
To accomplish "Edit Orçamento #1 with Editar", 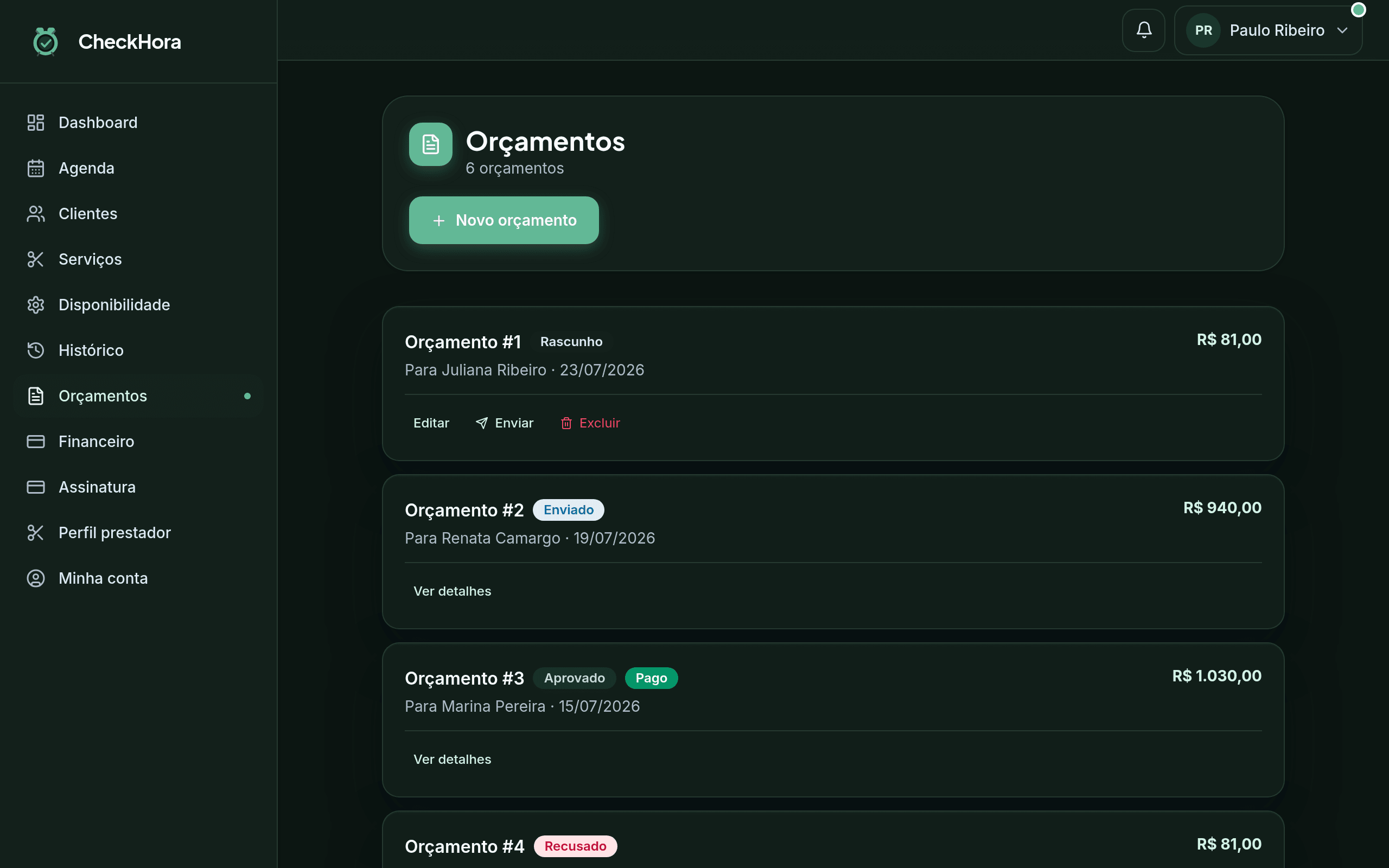I will 431,423.
